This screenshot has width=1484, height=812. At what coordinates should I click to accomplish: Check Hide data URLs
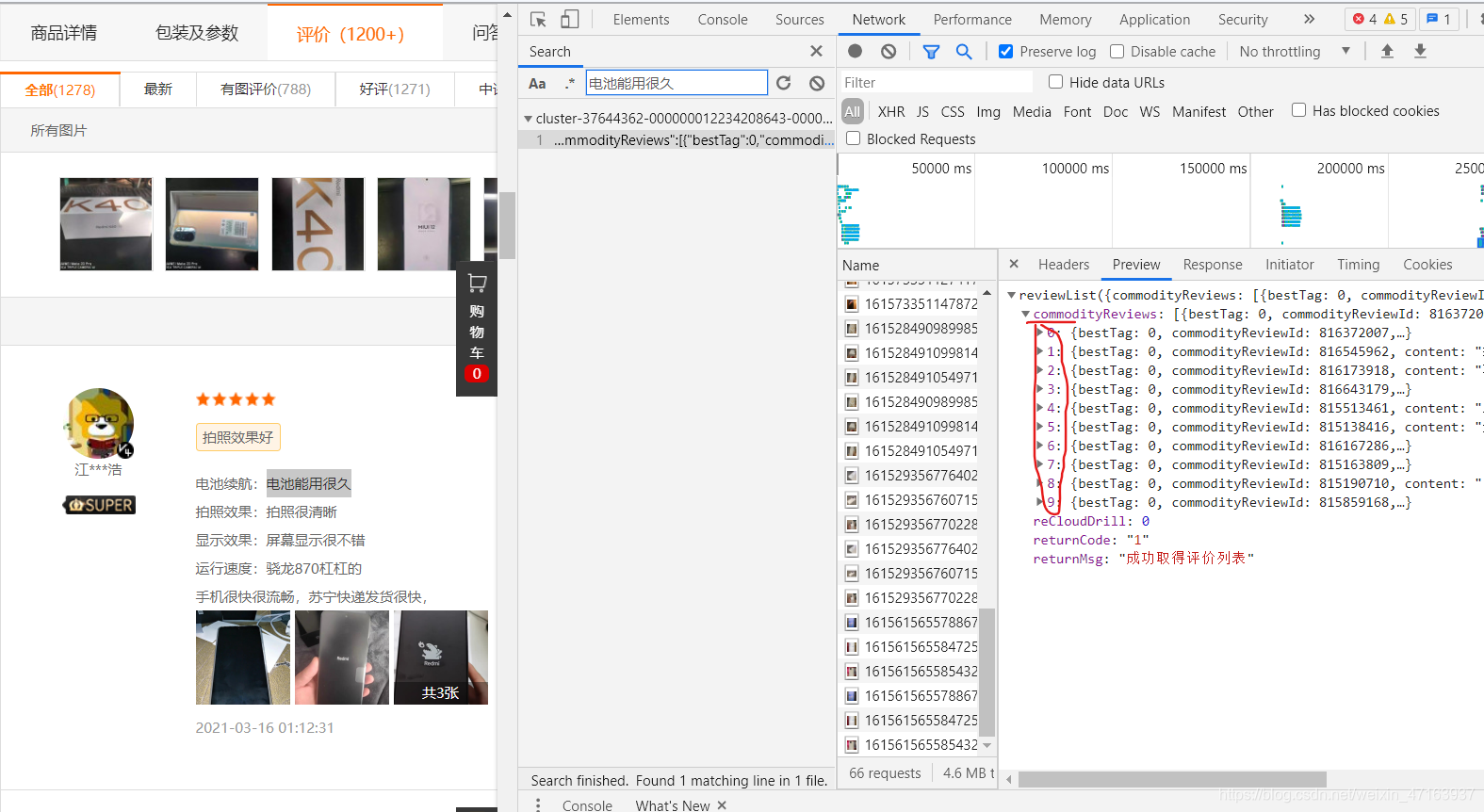(1055, 82)
